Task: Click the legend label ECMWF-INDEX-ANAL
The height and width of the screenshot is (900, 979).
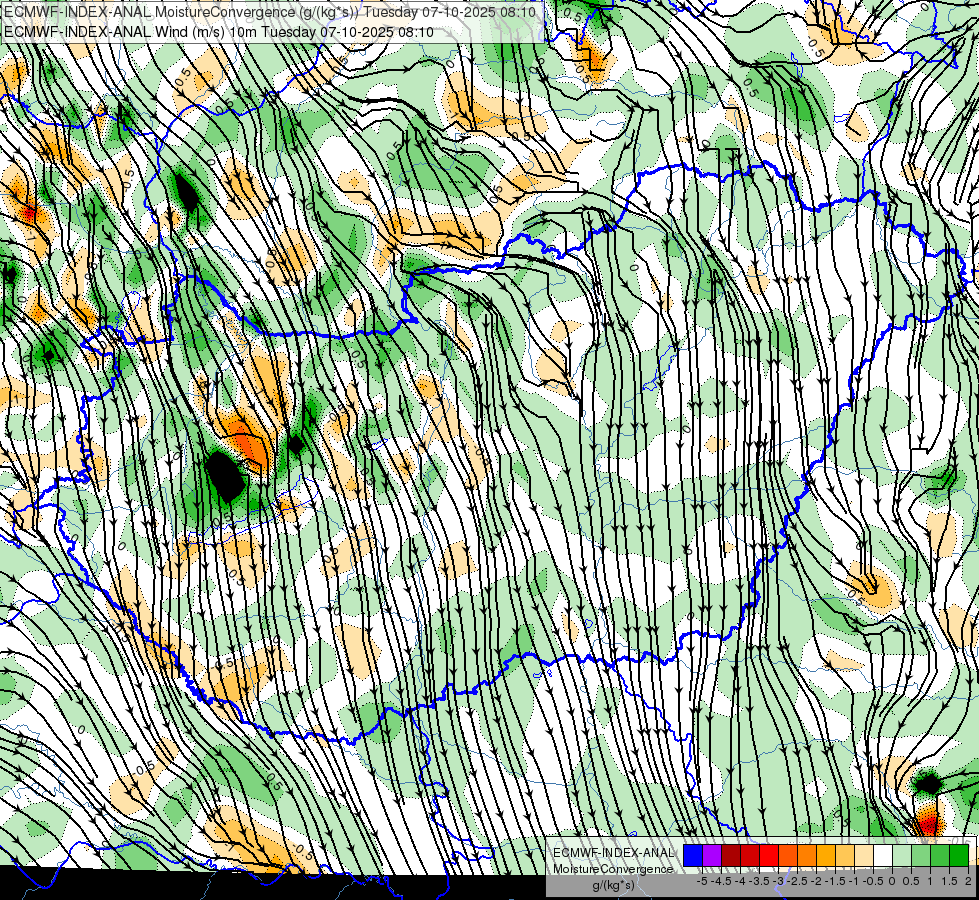Action: [614, 853]
